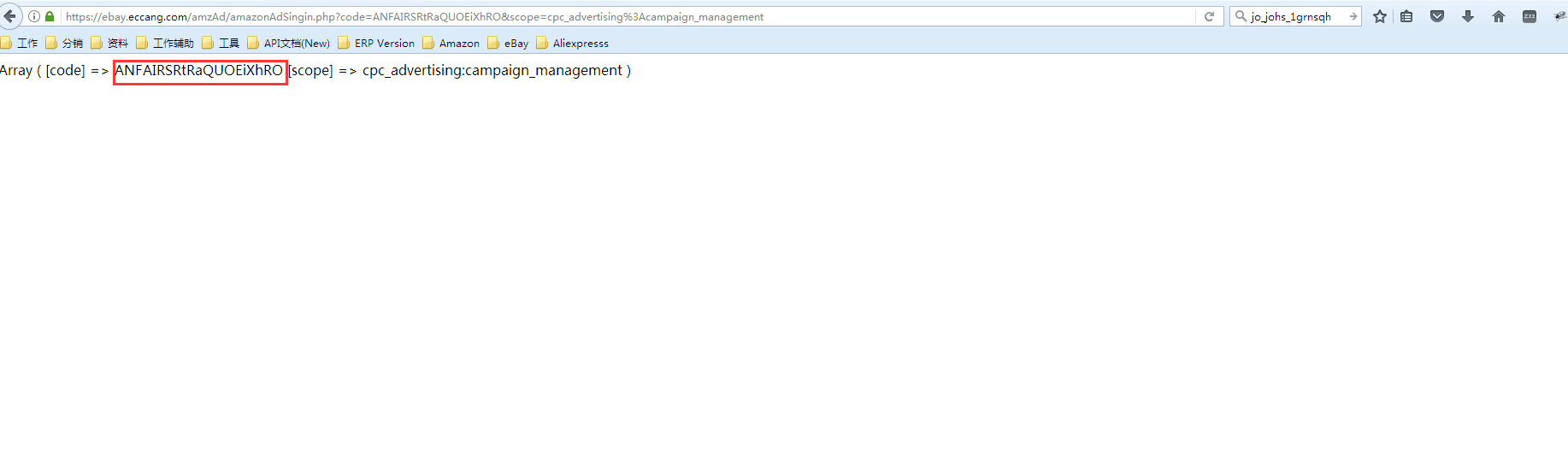Open the API文档(New) bookmarks folder
This screenshot has width=1568, height=470.
tap(289, 43)
